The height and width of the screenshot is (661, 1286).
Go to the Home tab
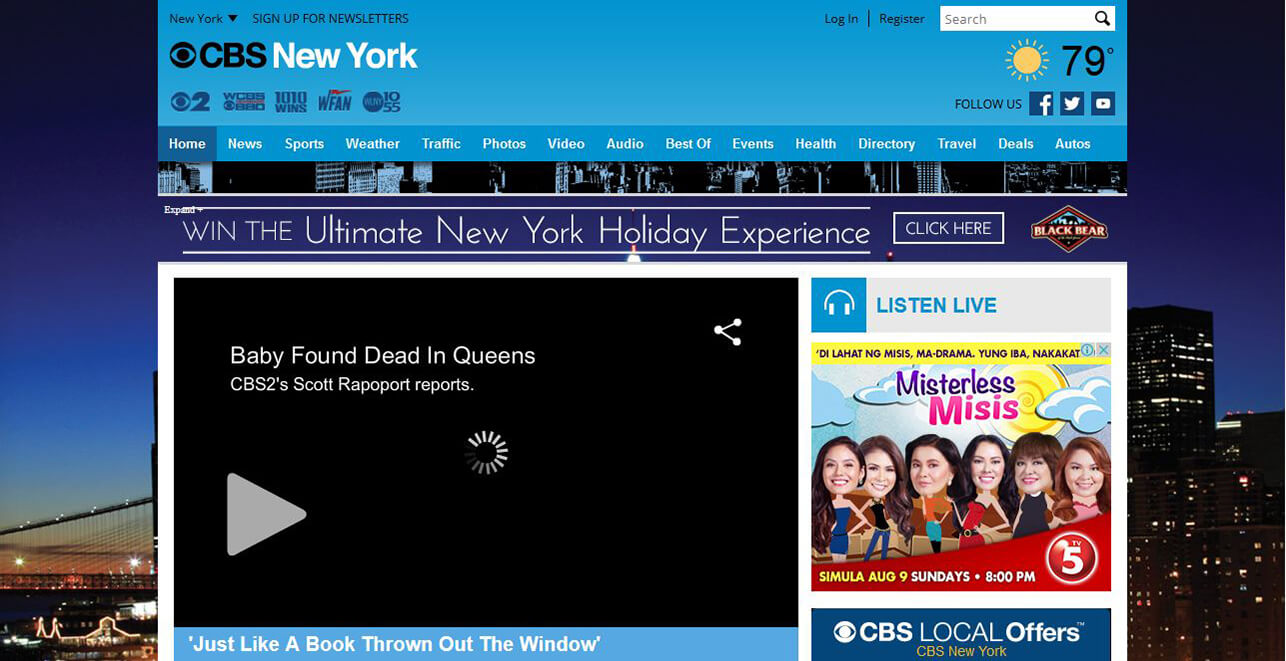pyautogui.click(x=187, y=144)
